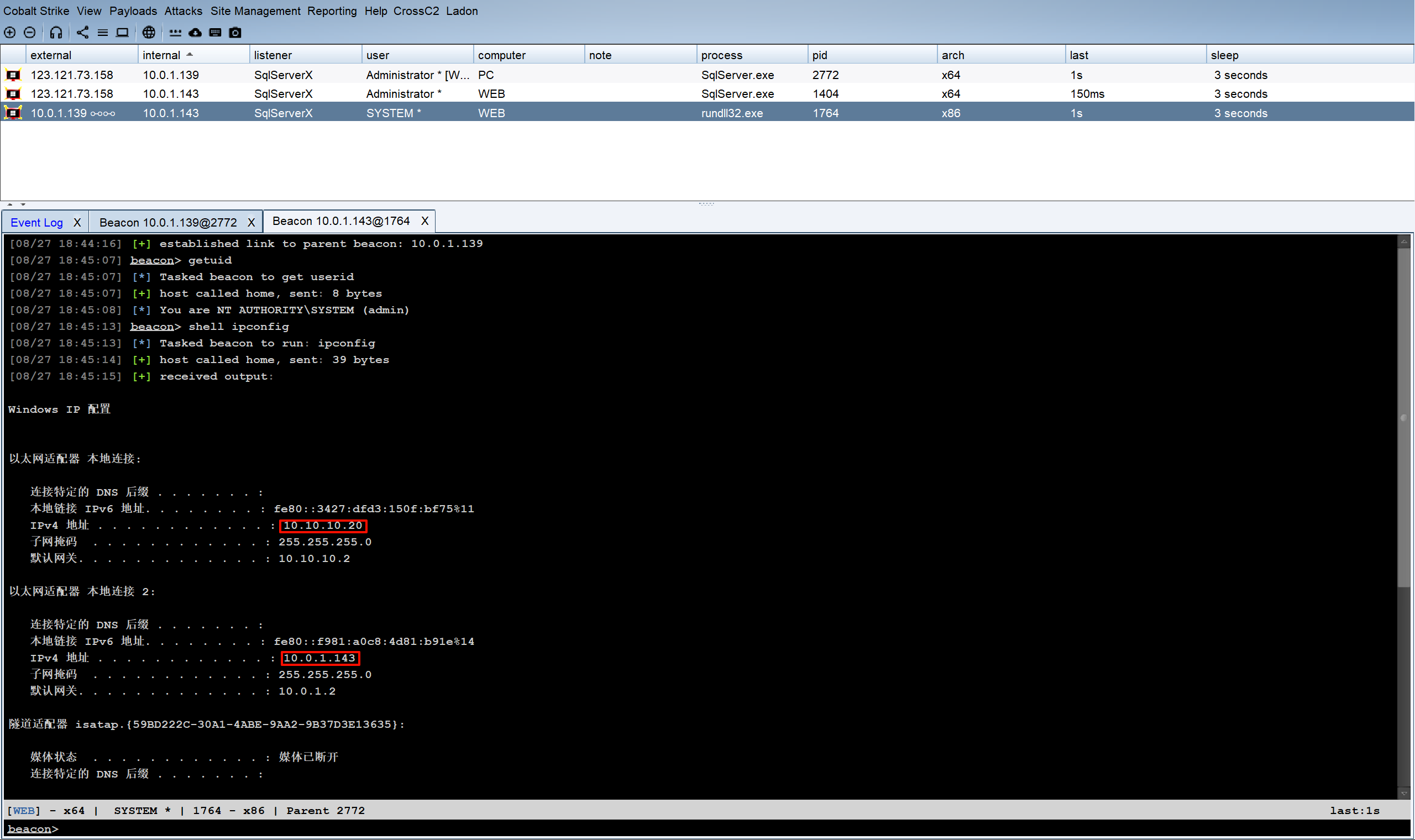The width and height of the screenshot is (1415, 840).
Task: Click the connect to team server plus icon
Action: (9, 33)
